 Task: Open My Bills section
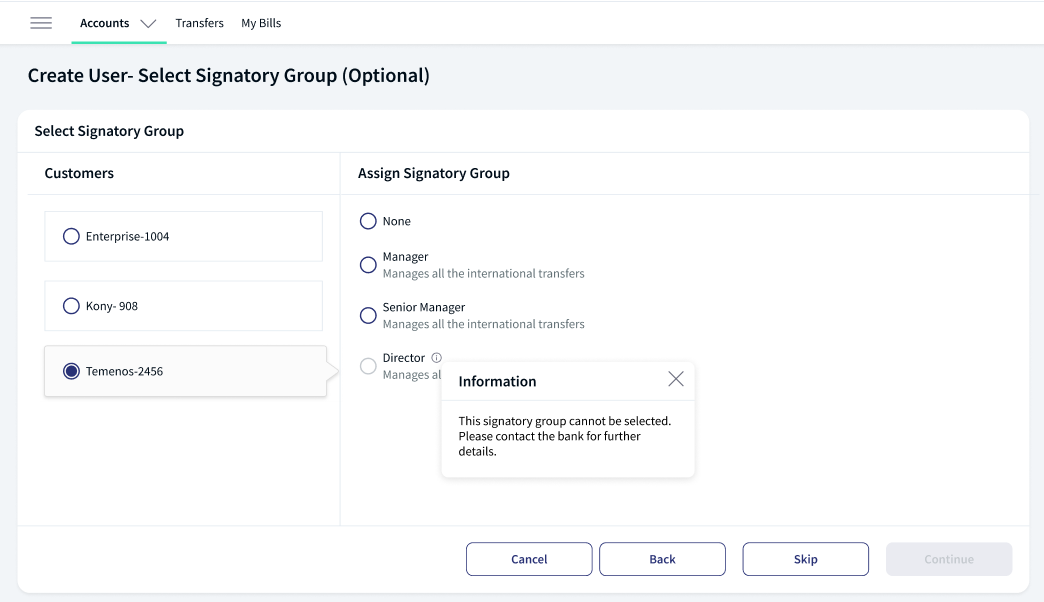pos(261,23)
